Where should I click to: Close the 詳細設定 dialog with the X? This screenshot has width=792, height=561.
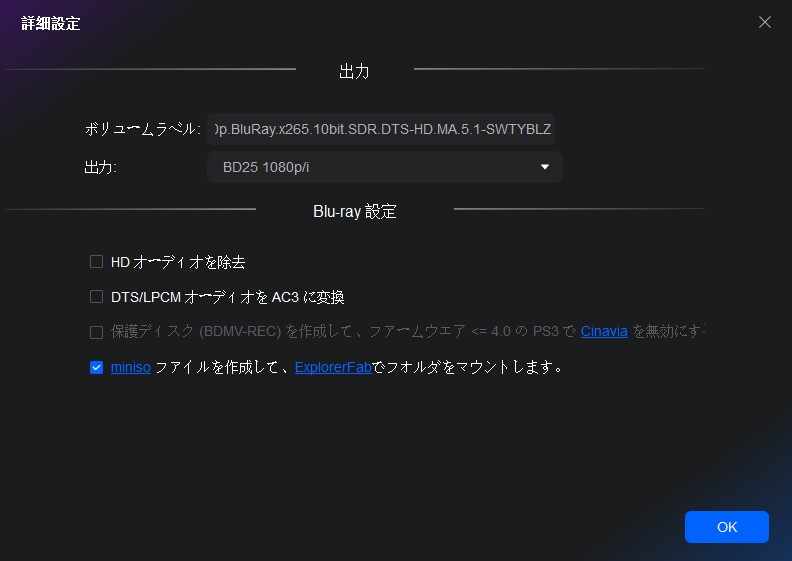[764, 22]
